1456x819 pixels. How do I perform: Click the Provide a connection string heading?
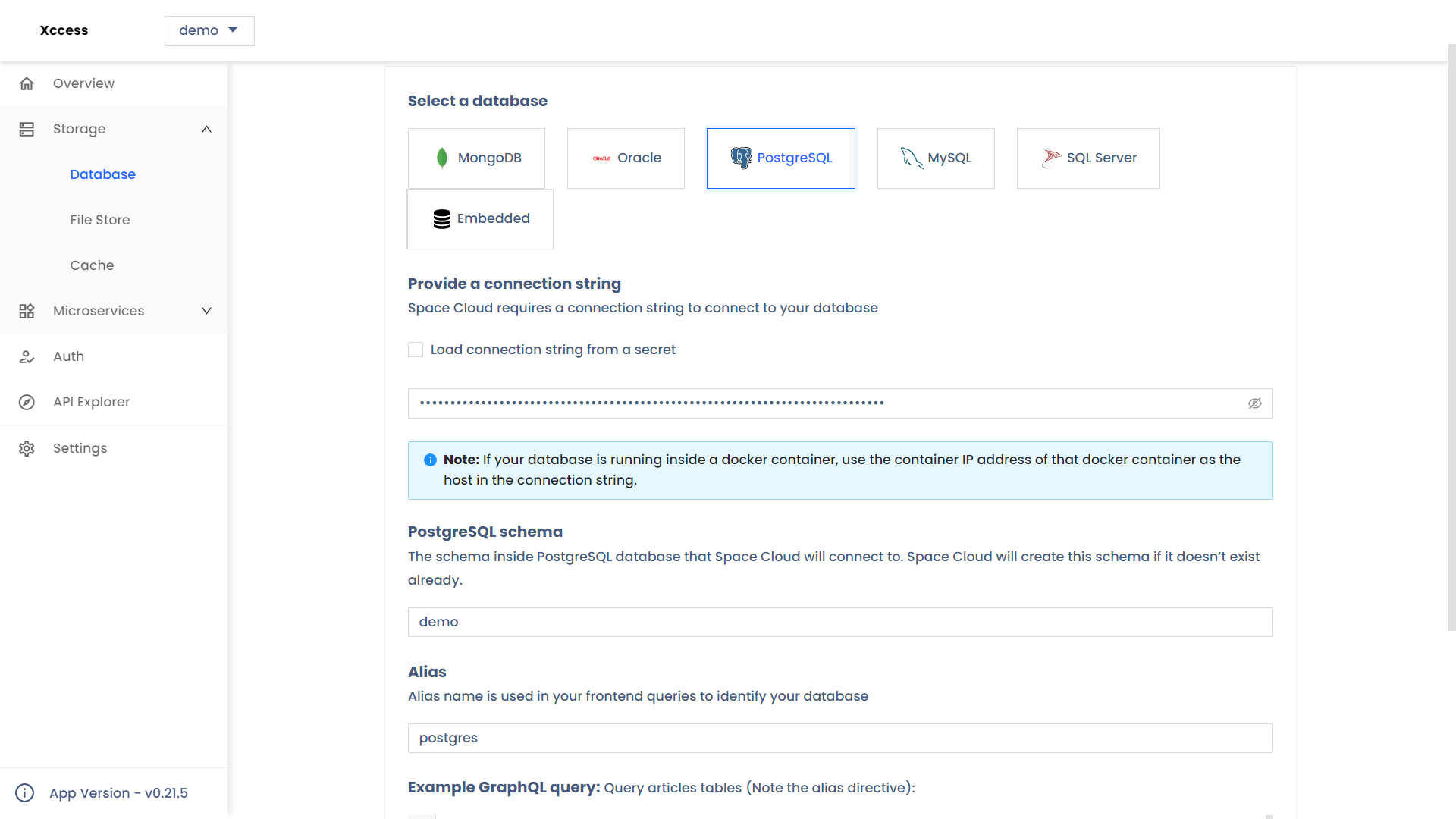click(514, 284)
